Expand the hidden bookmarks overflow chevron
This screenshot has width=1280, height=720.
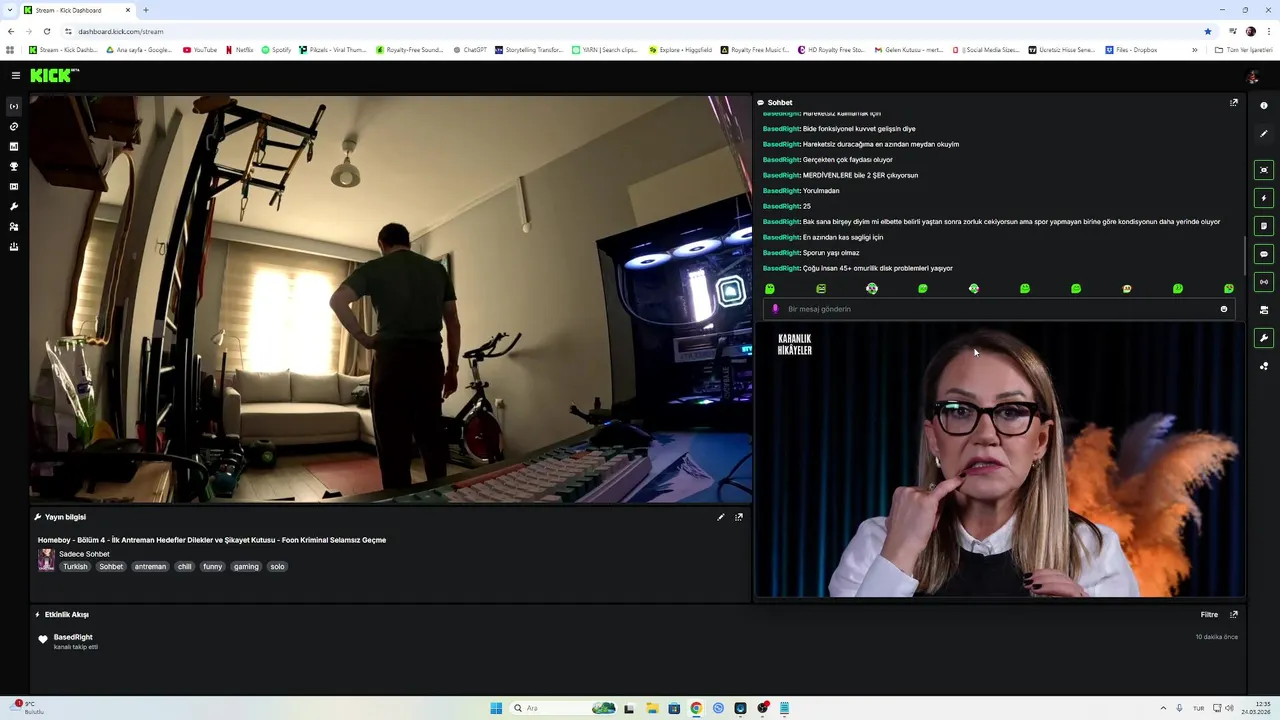[x=1194, y=50]
